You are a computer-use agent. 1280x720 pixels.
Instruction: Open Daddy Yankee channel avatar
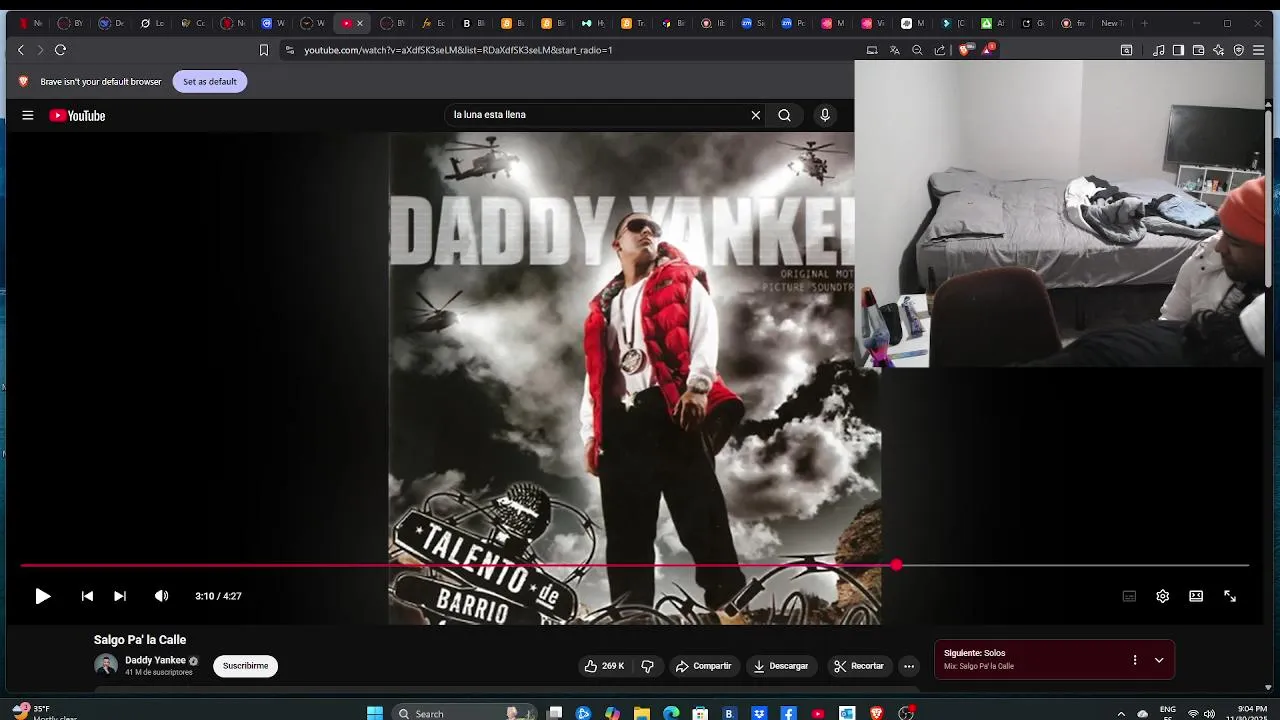(106, 666)
